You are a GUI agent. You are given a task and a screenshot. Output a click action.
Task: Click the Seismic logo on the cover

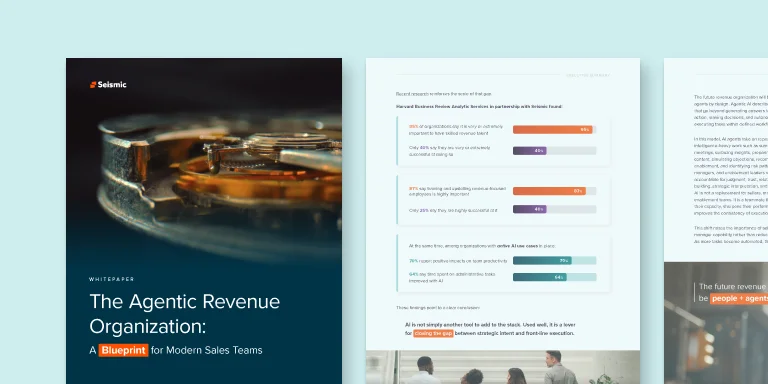(108, 85)
